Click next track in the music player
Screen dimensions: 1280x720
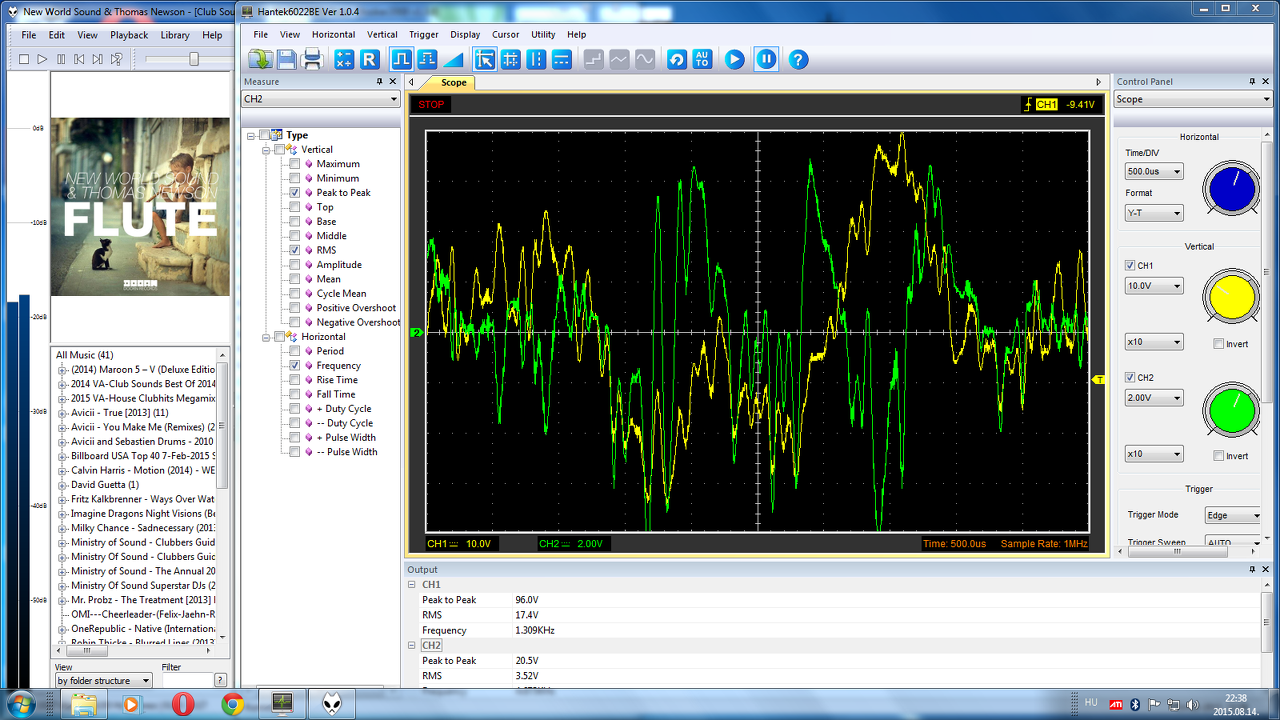point(98,59)
